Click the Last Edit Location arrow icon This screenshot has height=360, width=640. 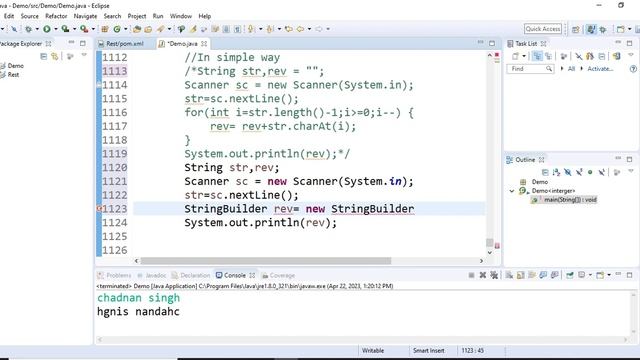tap(289, 29)
